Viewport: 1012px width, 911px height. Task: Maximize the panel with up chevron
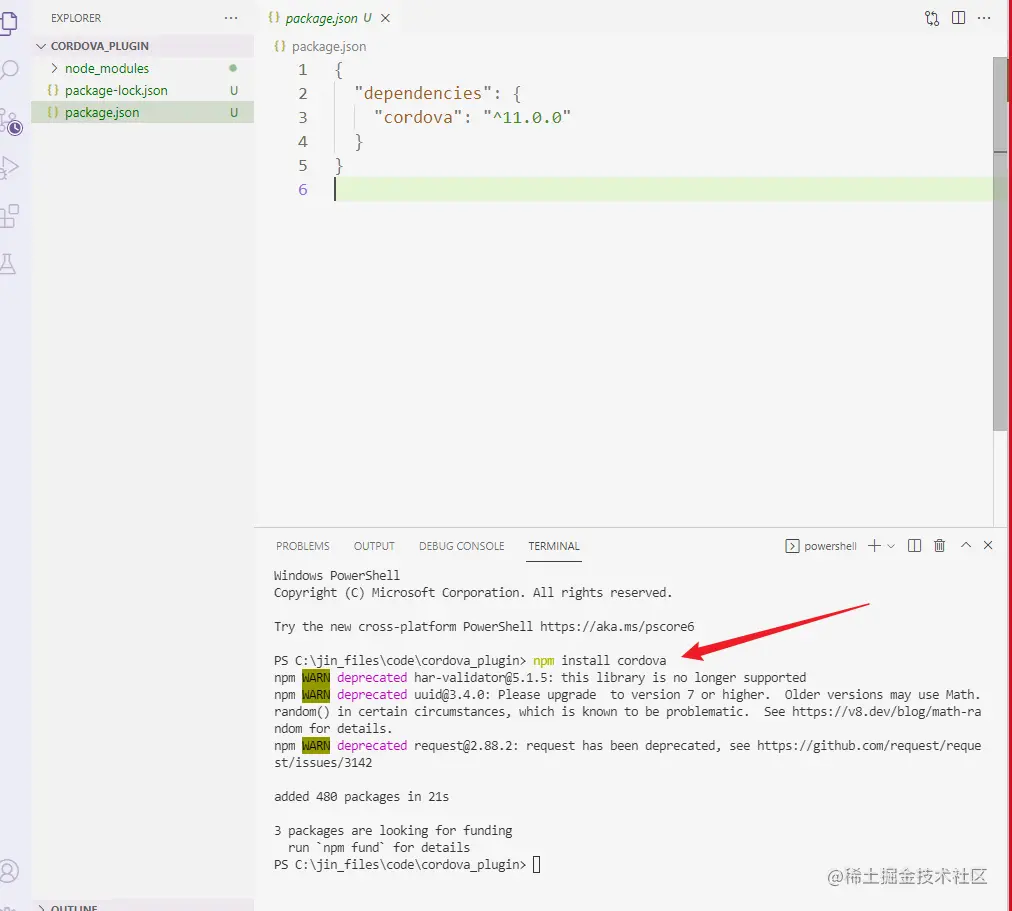(x=966, y=545)
